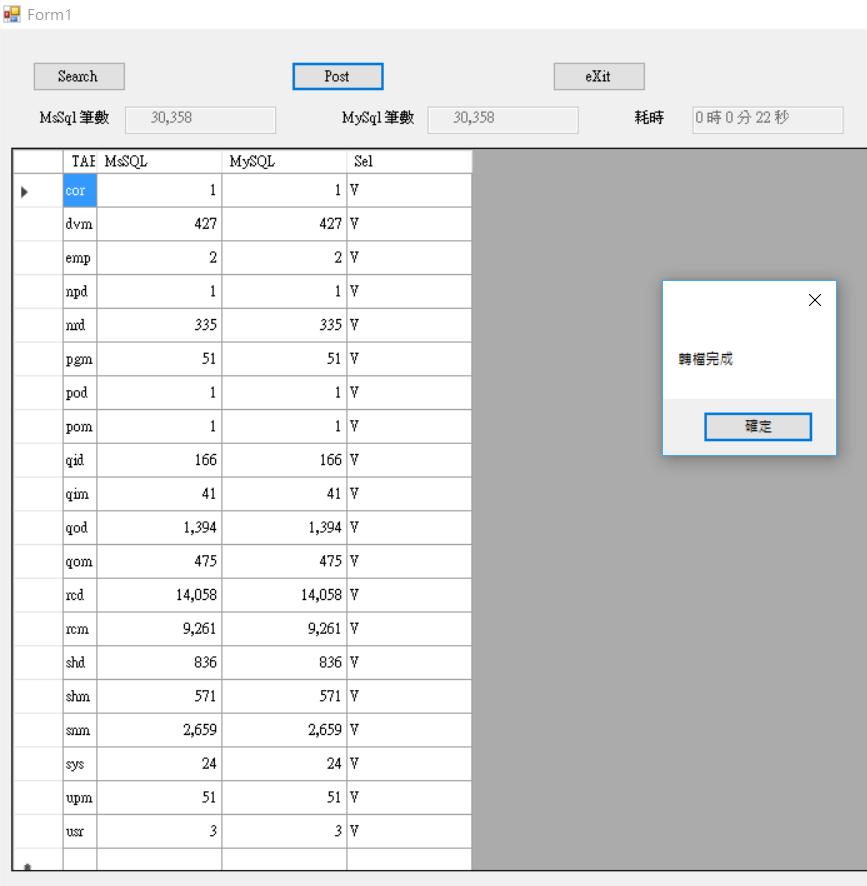
Task: Click the Sel cell V in cor row
Action: point(409,190)
